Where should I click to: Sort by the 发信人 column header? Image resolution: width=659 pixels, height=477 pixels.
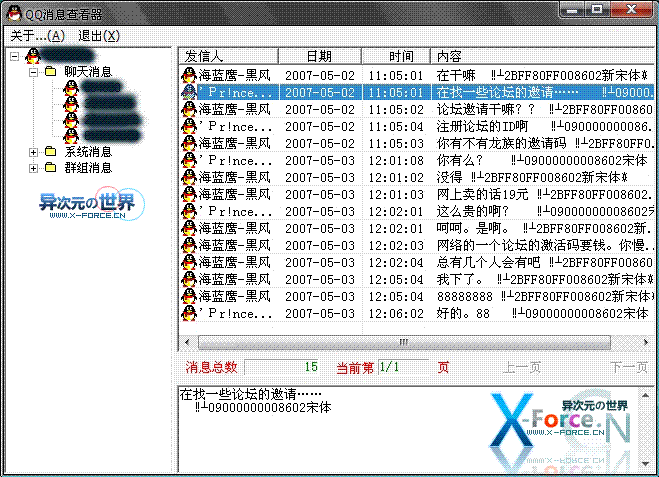228,56
